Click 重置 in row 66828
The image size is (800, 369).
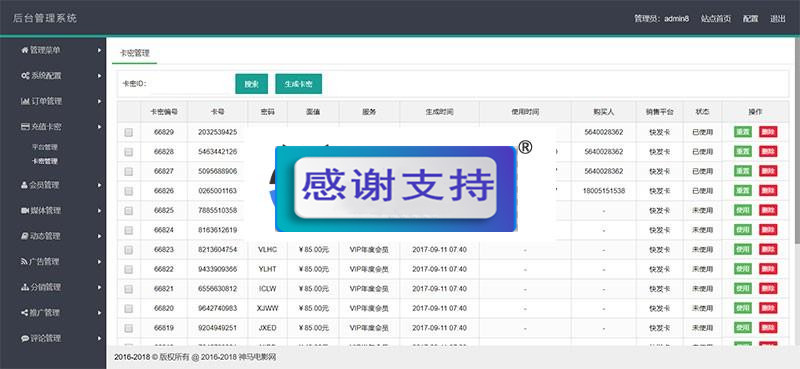click(x=743, y=152)
